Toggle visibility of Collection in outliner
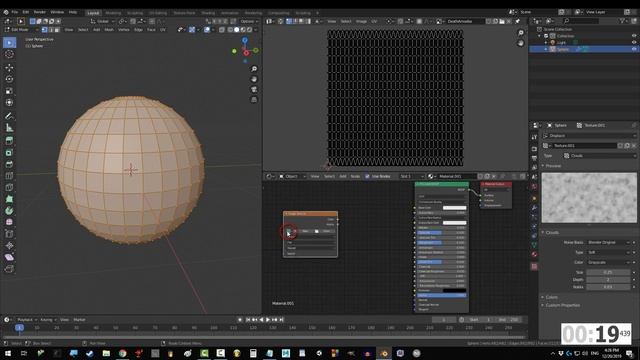 634,36
